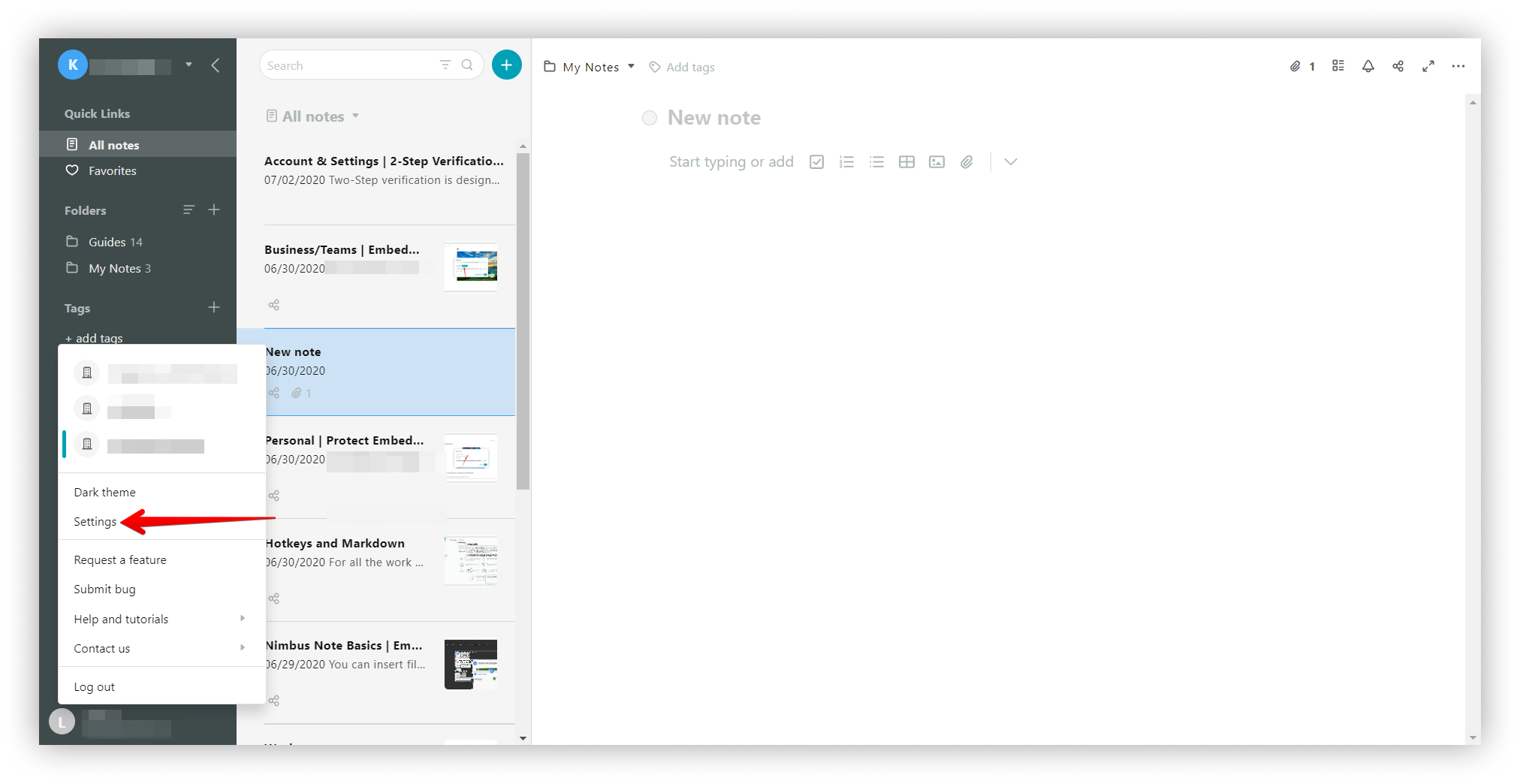Open attachments count icon in note toolbar

pos(1302,66)
